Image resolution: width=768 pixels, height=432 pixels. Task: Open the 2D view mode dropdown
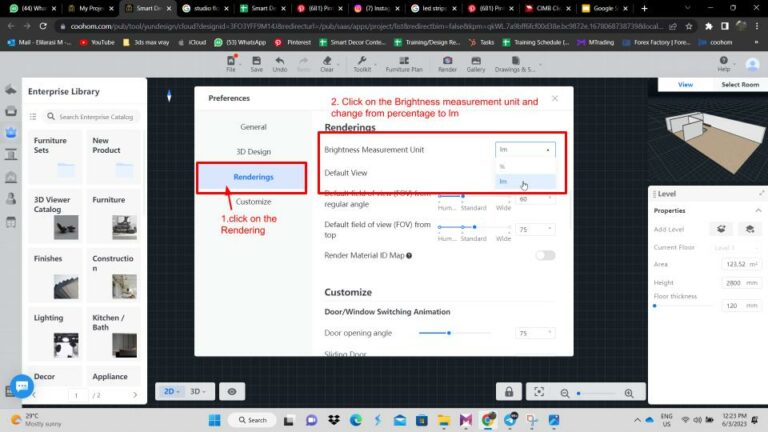pyautogui.click(x=171, y=391)
